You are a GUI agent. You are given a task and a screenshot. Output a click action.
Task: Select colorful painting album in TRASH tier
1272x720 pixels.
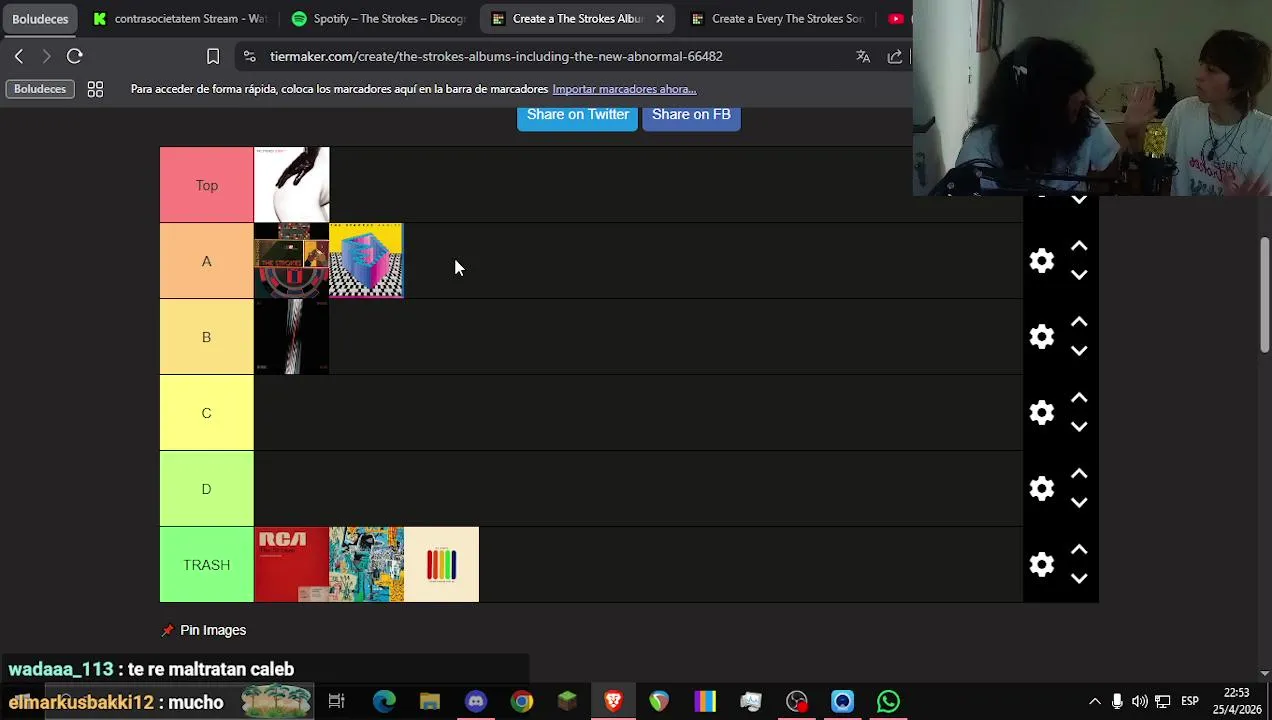pyautogui.click(x=366, y=565)
